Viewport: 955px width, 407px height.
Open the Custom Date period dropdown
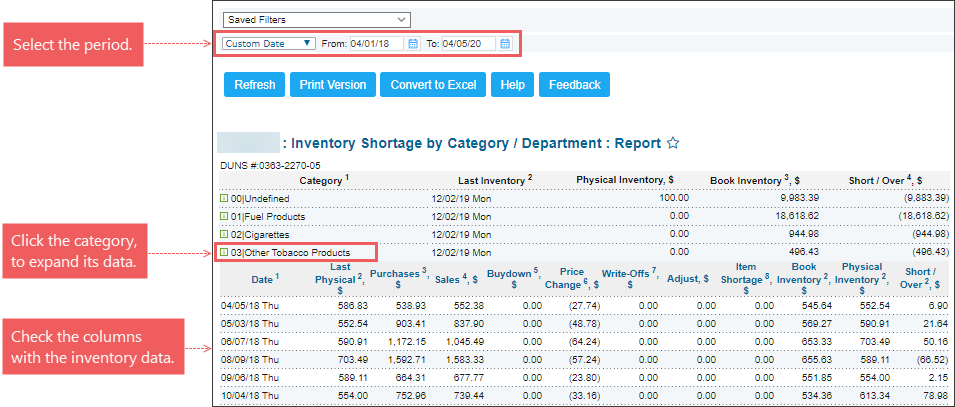click(269, 44)
